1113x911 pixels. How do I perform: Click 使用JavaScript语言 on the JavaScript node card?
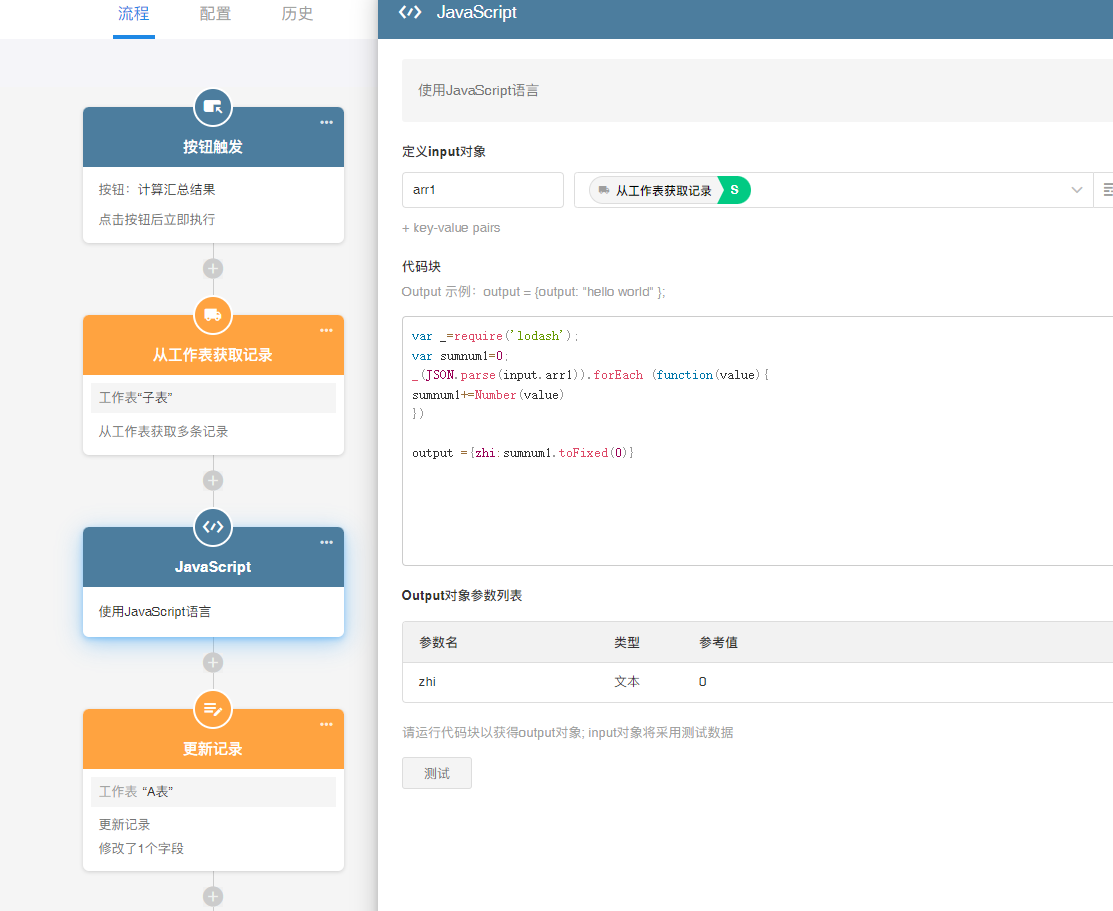tap(155, 611)
